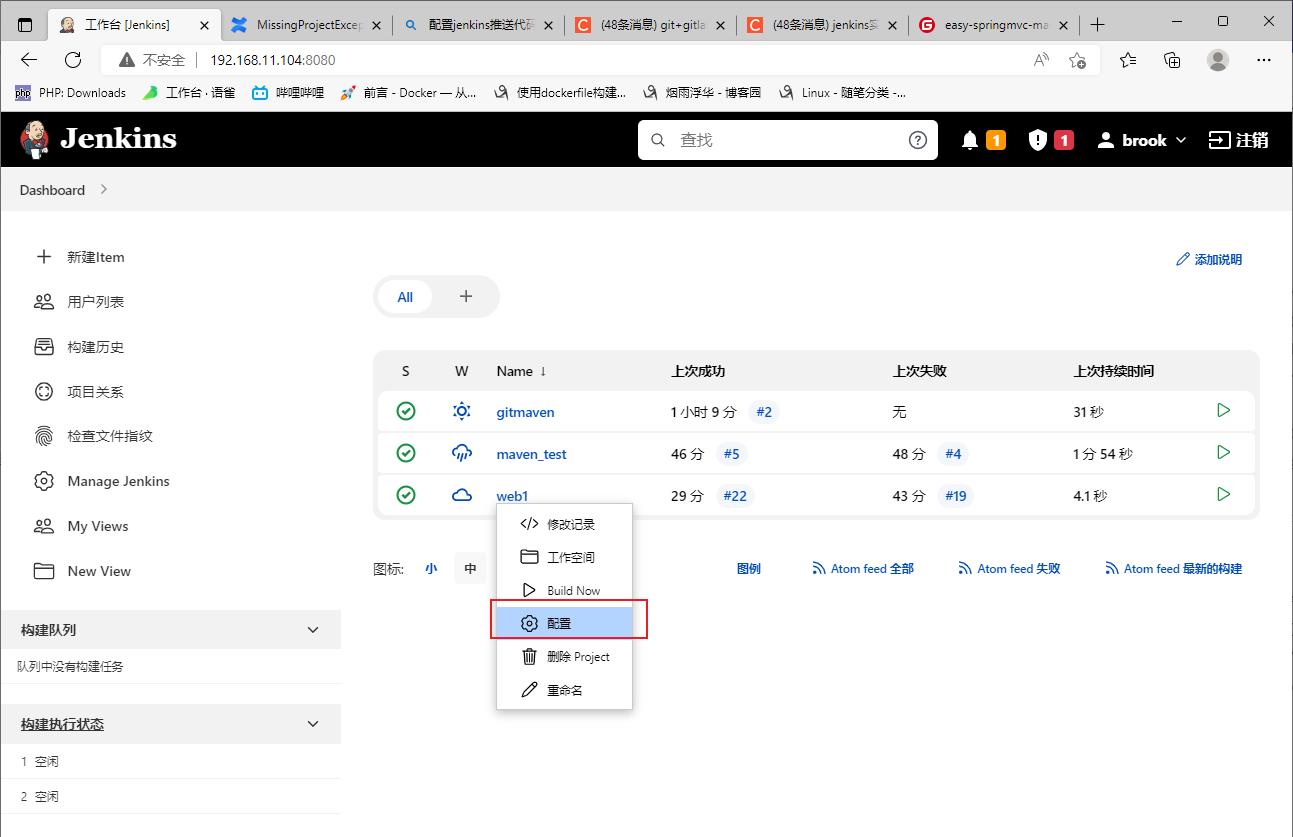Open the security warnings shield icon
1293x837 pixels.
coord(1038,140)
